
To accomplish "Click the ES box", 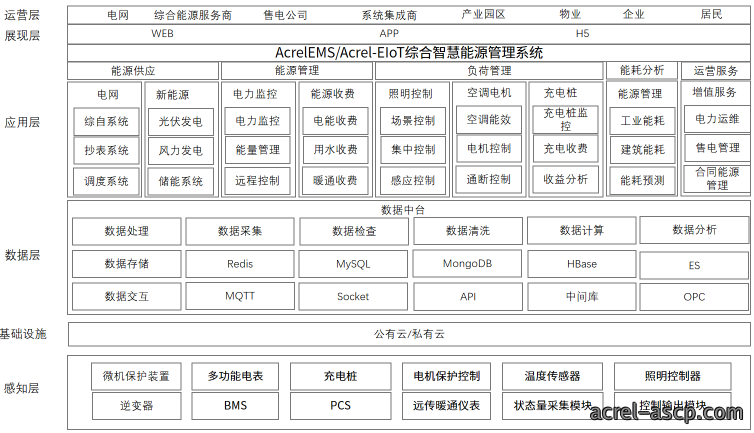I will [x=694, y=266].
